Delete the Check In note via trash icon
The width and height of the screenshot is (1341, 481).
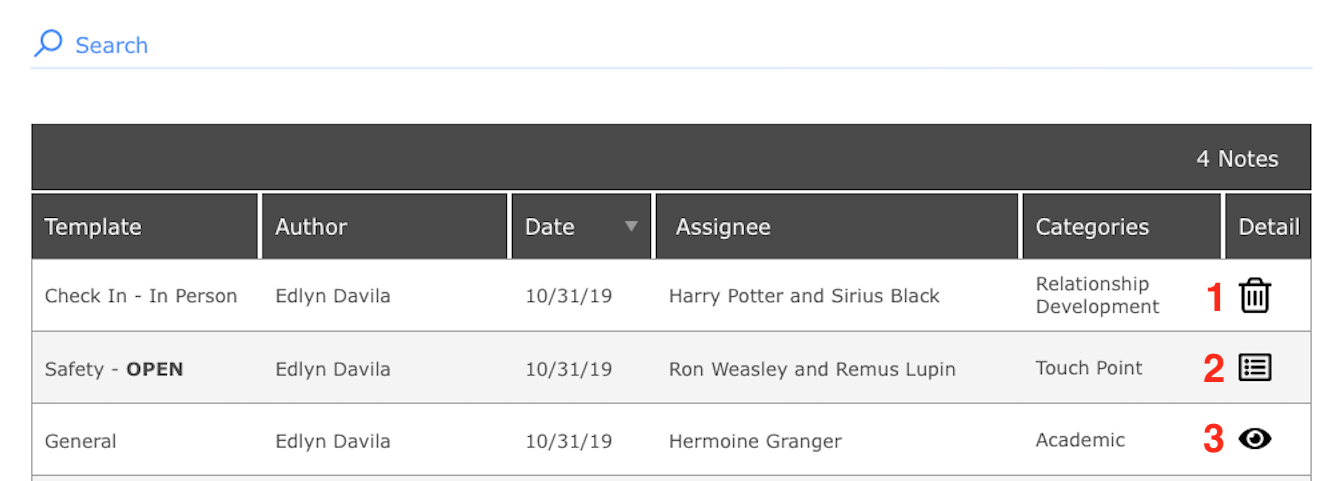pos(1254,296)
